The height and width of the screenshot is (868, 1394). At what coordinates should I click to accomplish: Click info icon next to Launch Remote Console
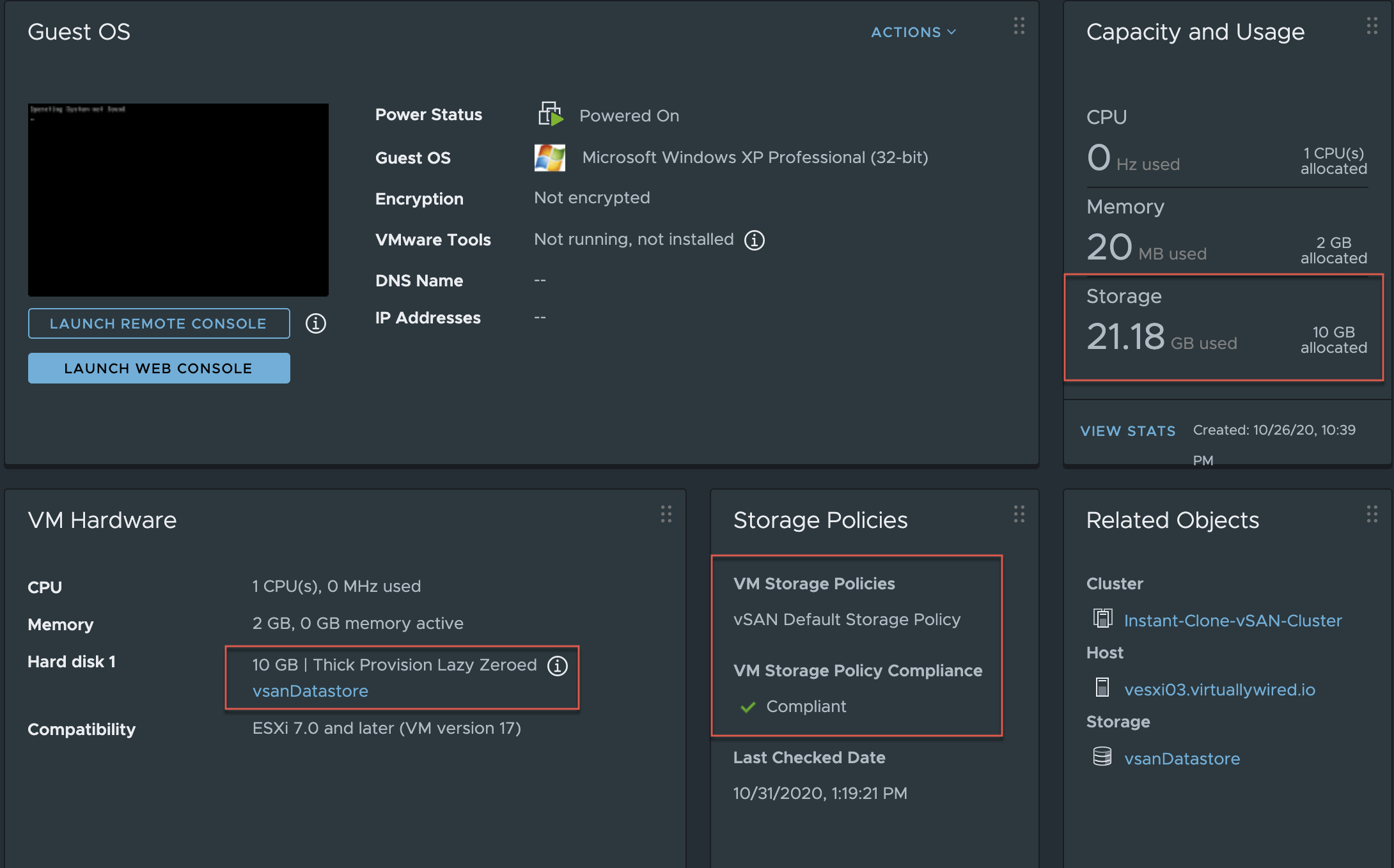pyautogui.click(x=315, y=323)
